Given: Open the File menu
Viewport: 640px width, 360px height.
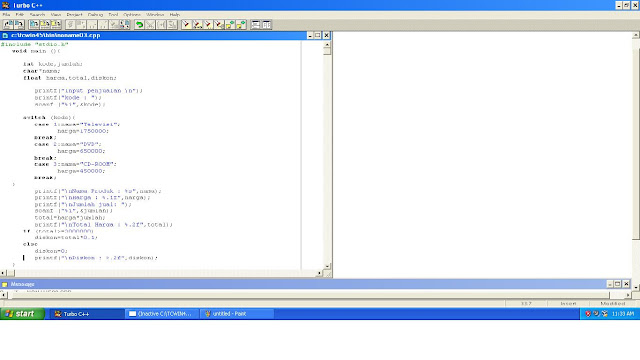Looking at the screenshot, I should click(x=6, y=15).
